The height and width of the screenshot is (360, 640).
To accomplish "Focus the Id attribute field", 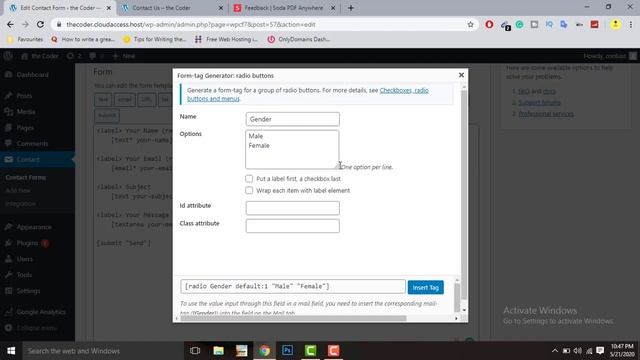I will [x=292, y=208].
